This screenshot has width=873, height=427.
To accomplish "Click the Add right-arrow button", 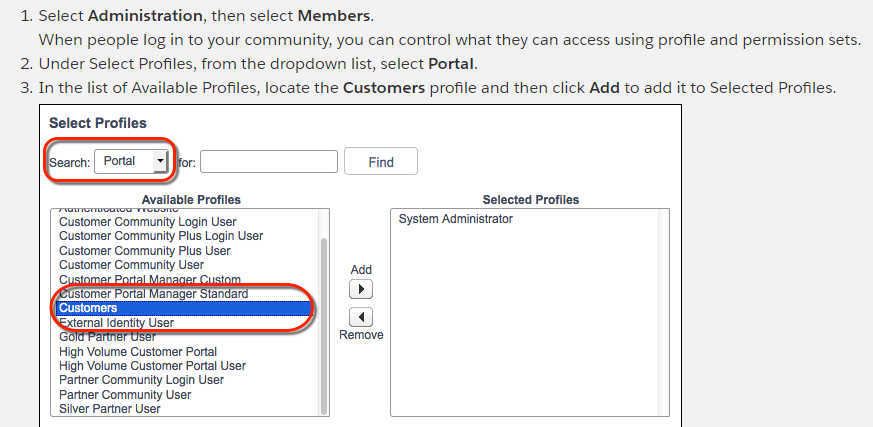I will 361,289.
